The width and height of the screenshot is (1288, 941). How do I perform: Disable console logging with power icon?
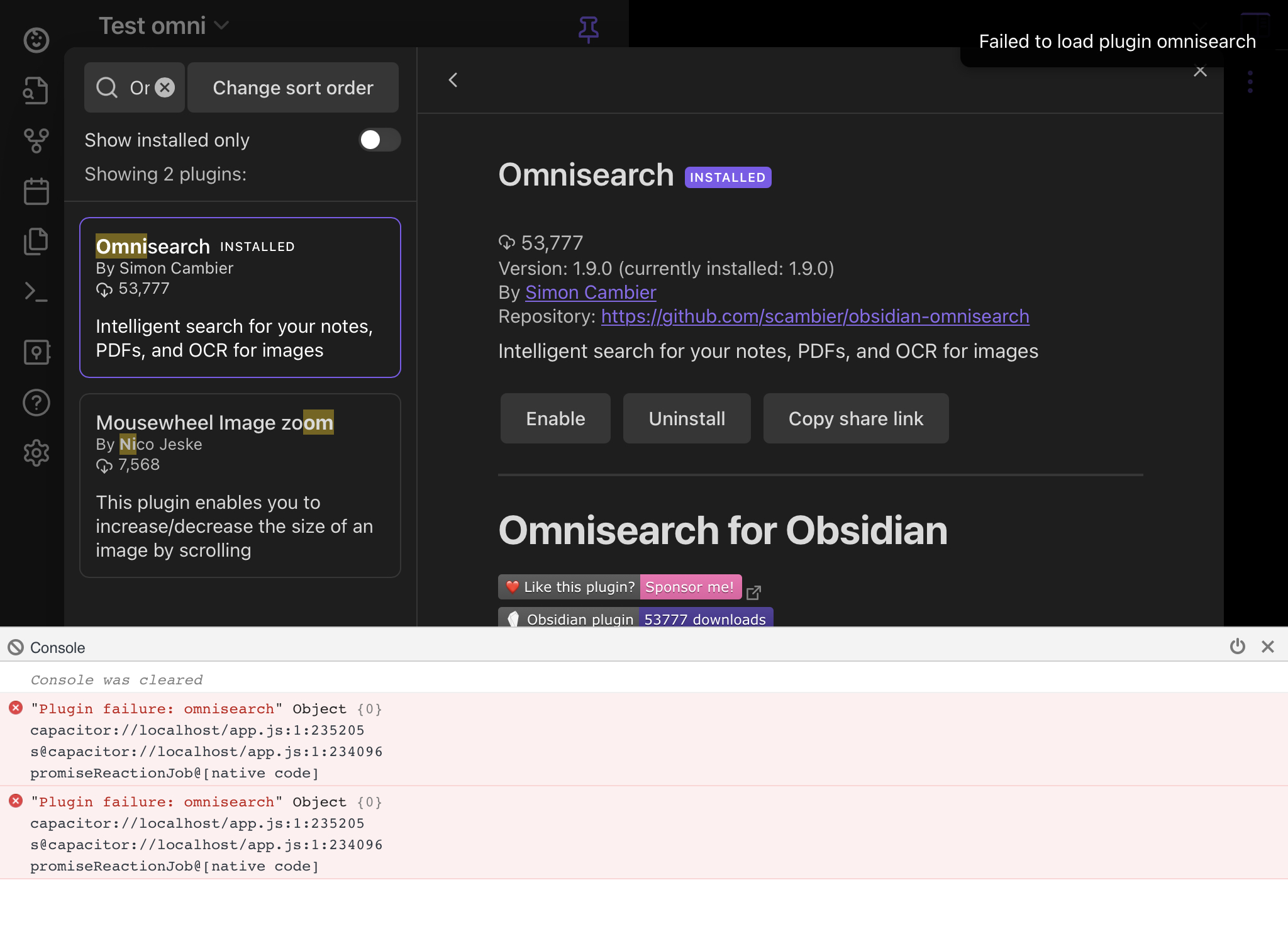[1236, 647]
